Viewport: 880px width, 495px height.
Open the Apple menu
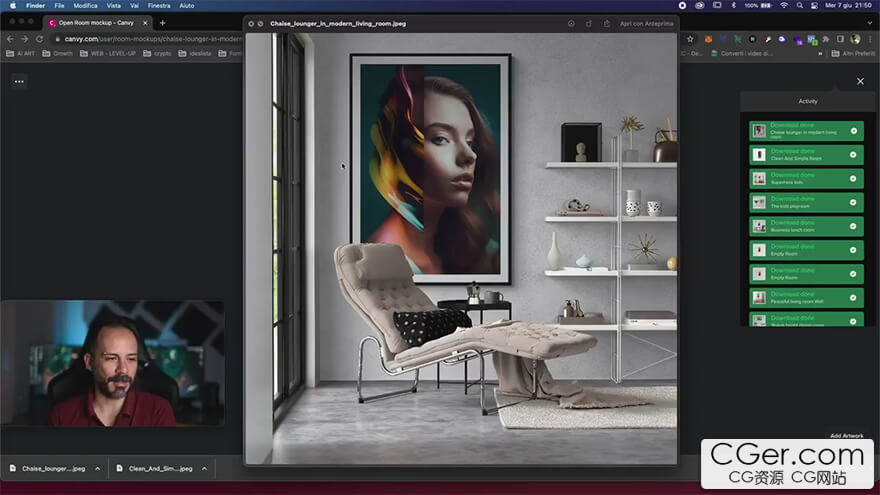click(13, 6)
